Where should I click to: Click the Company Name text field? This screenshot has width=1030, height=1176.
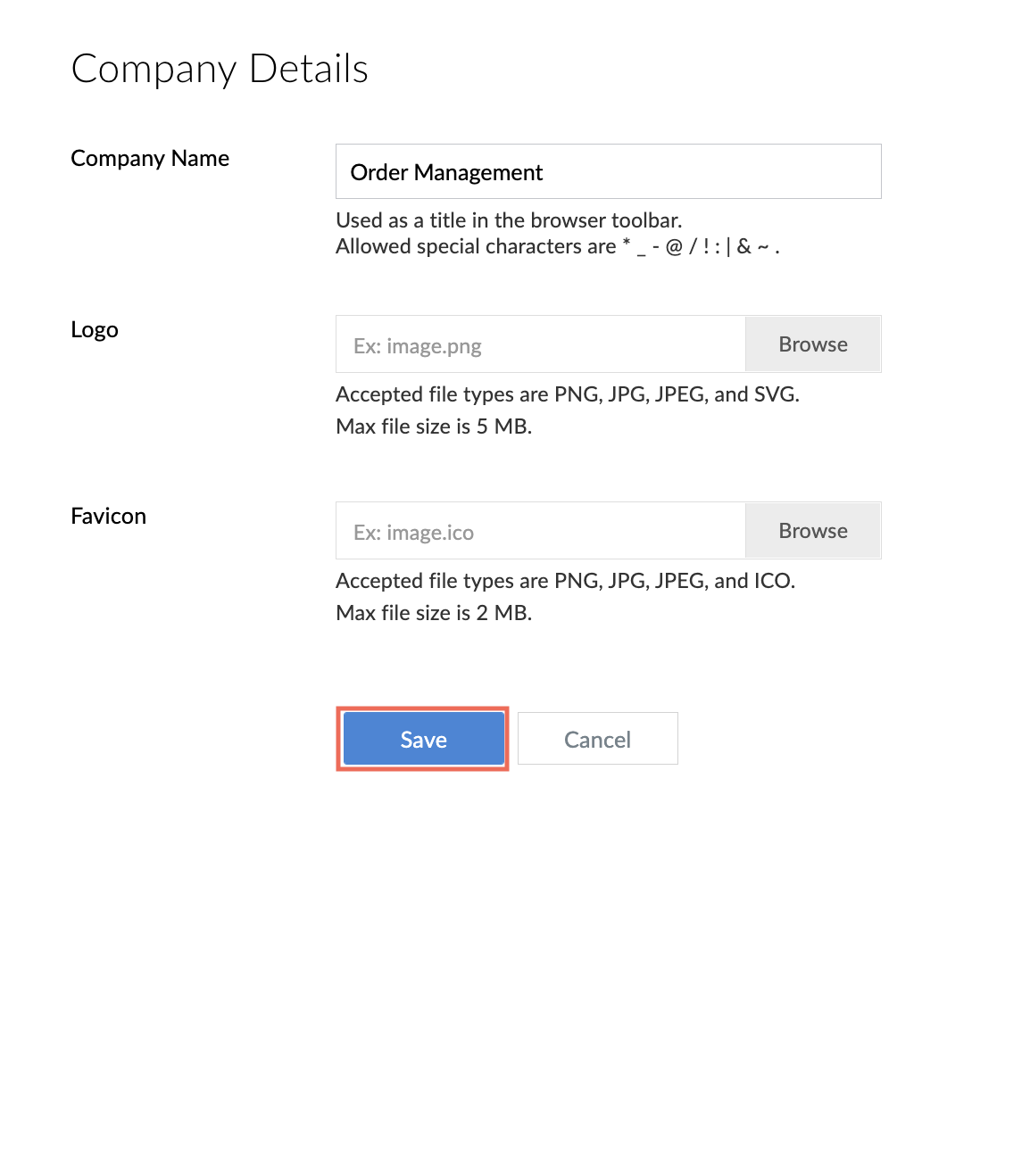tap(608, 171)
